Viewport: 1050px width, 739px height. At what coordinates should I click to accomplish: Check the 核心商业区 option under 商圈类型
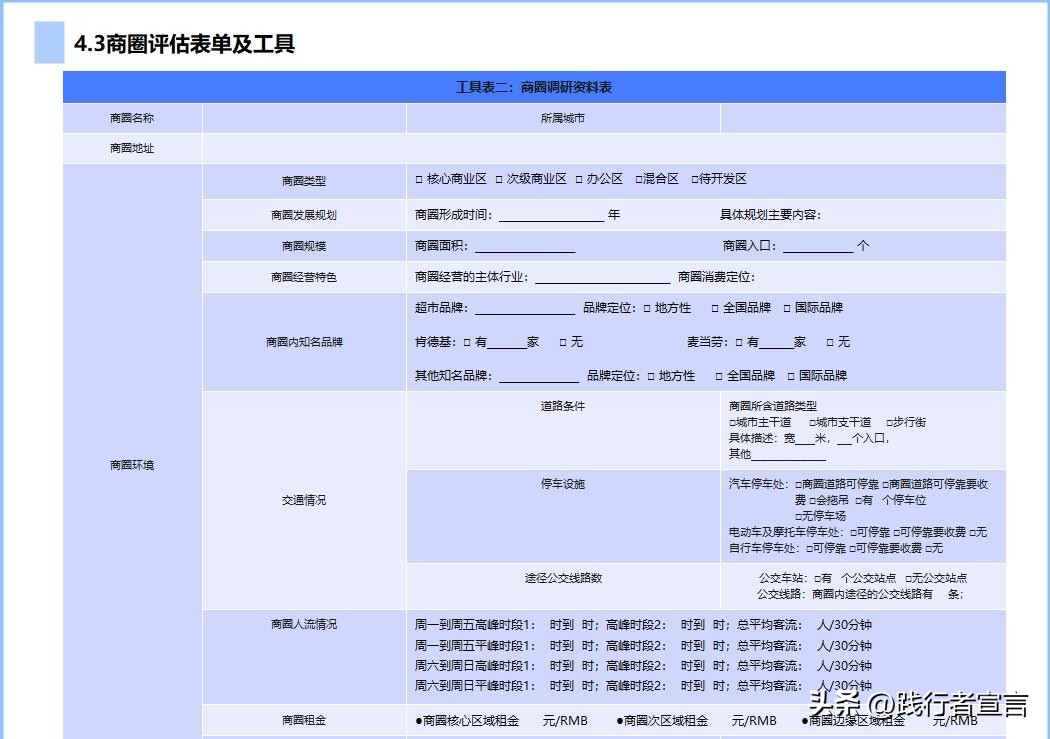tap(417, 178)
